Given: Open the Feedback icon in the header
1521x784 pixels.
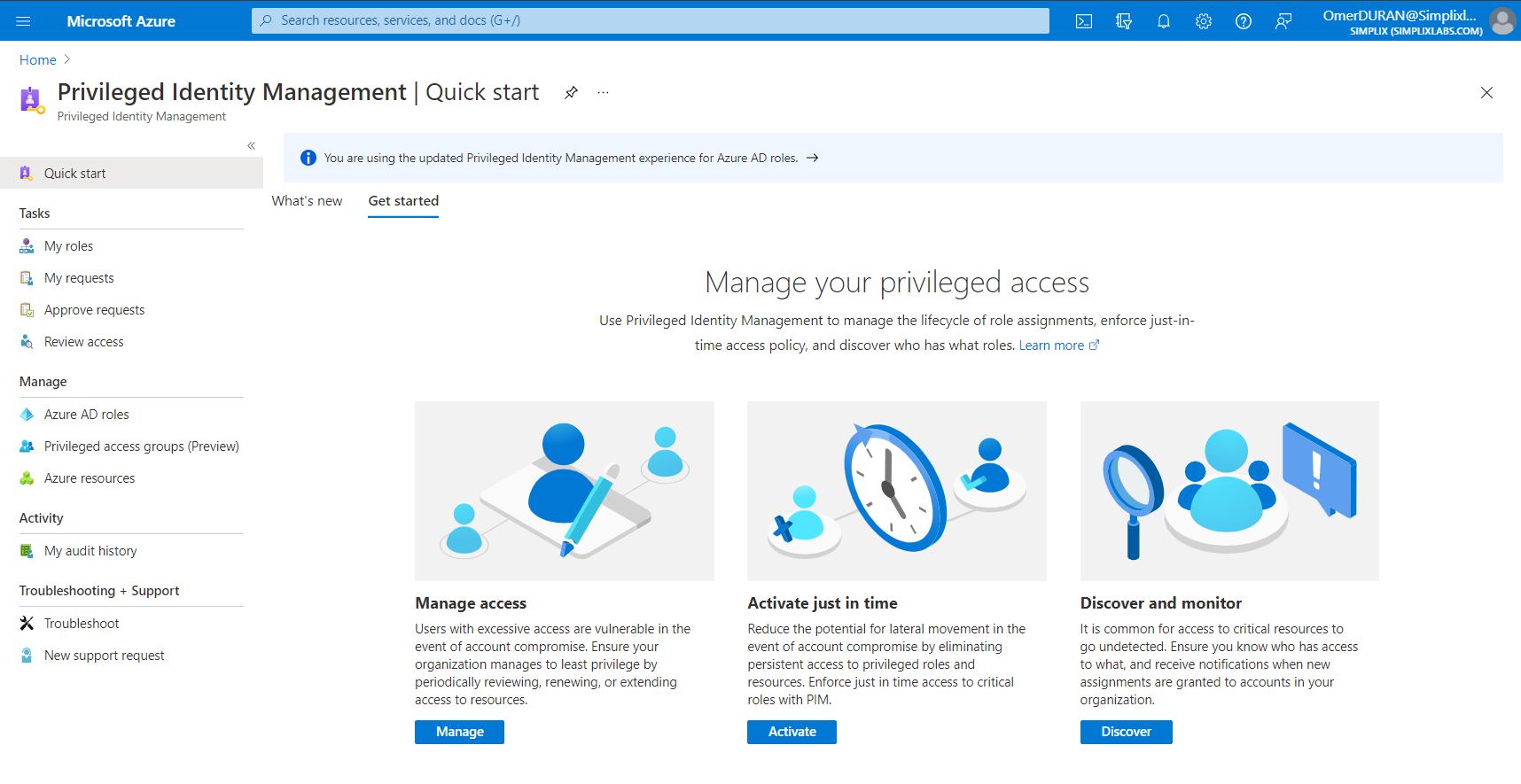Looking at the screenshot, I should 1283,21.
